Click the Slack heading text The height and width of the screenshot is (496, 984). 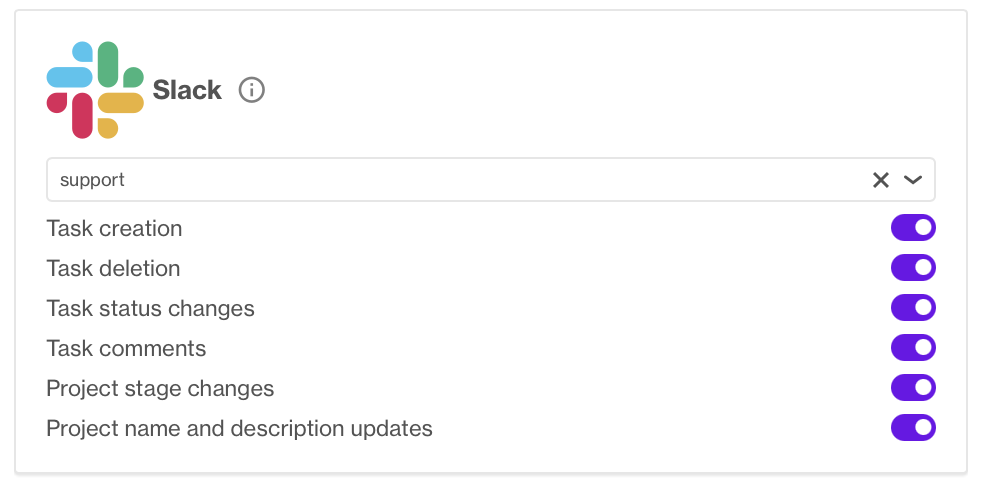click(187, 90)
